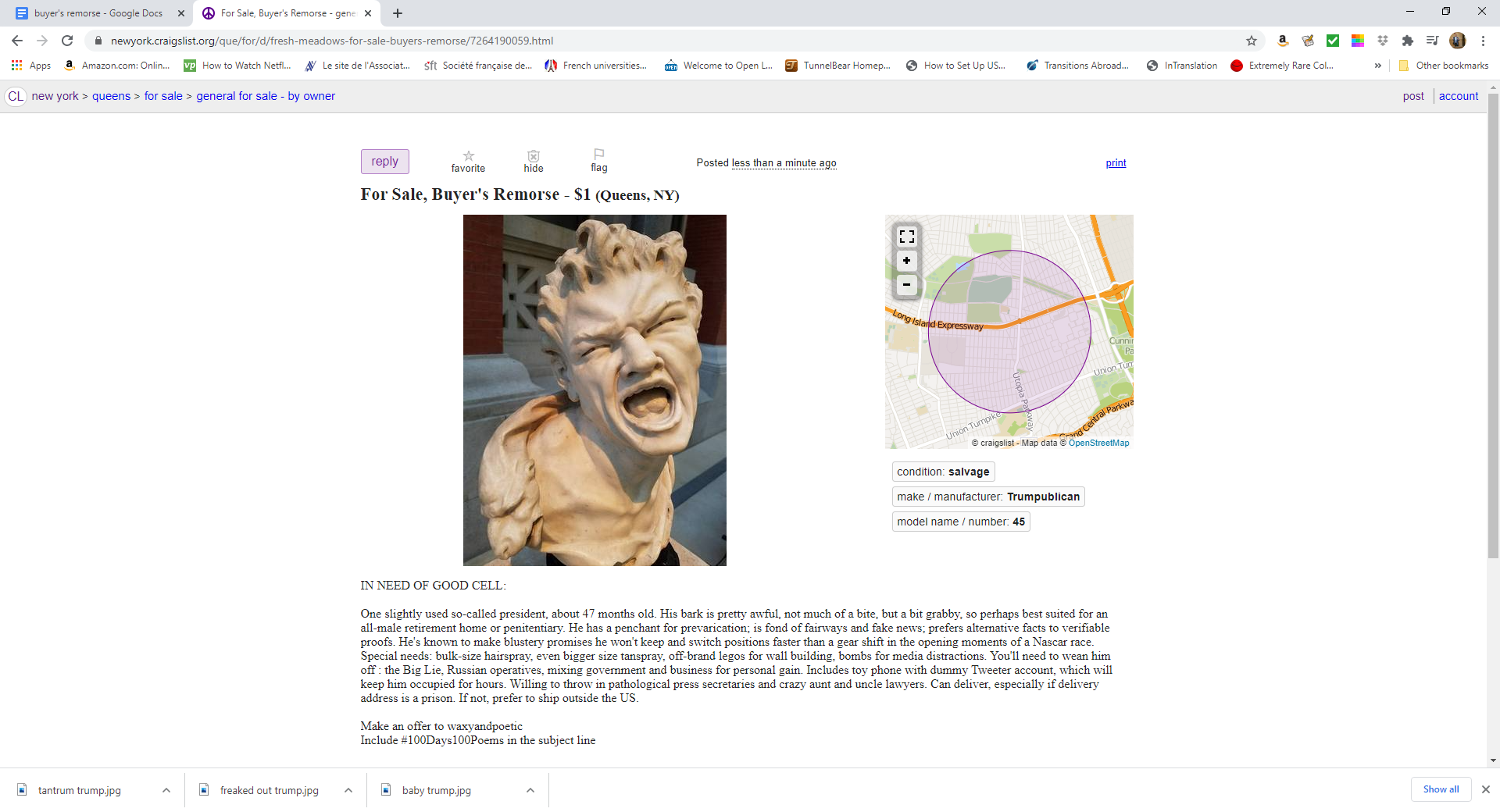This screenshot has height=812, width=1500.
Task: Open the map in fullscreen mode
Action: pyautogui.click(x=906, y=237)
